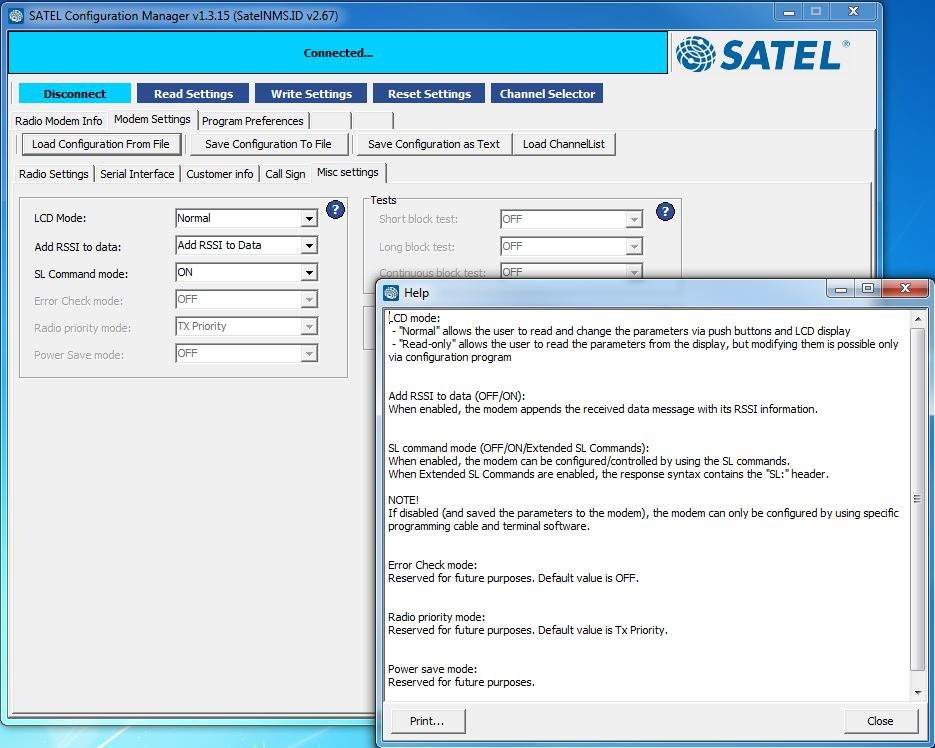The image size is (935, 748).
Task: Open the LCD Mode dropdown
Action: [x=309, y=218]
